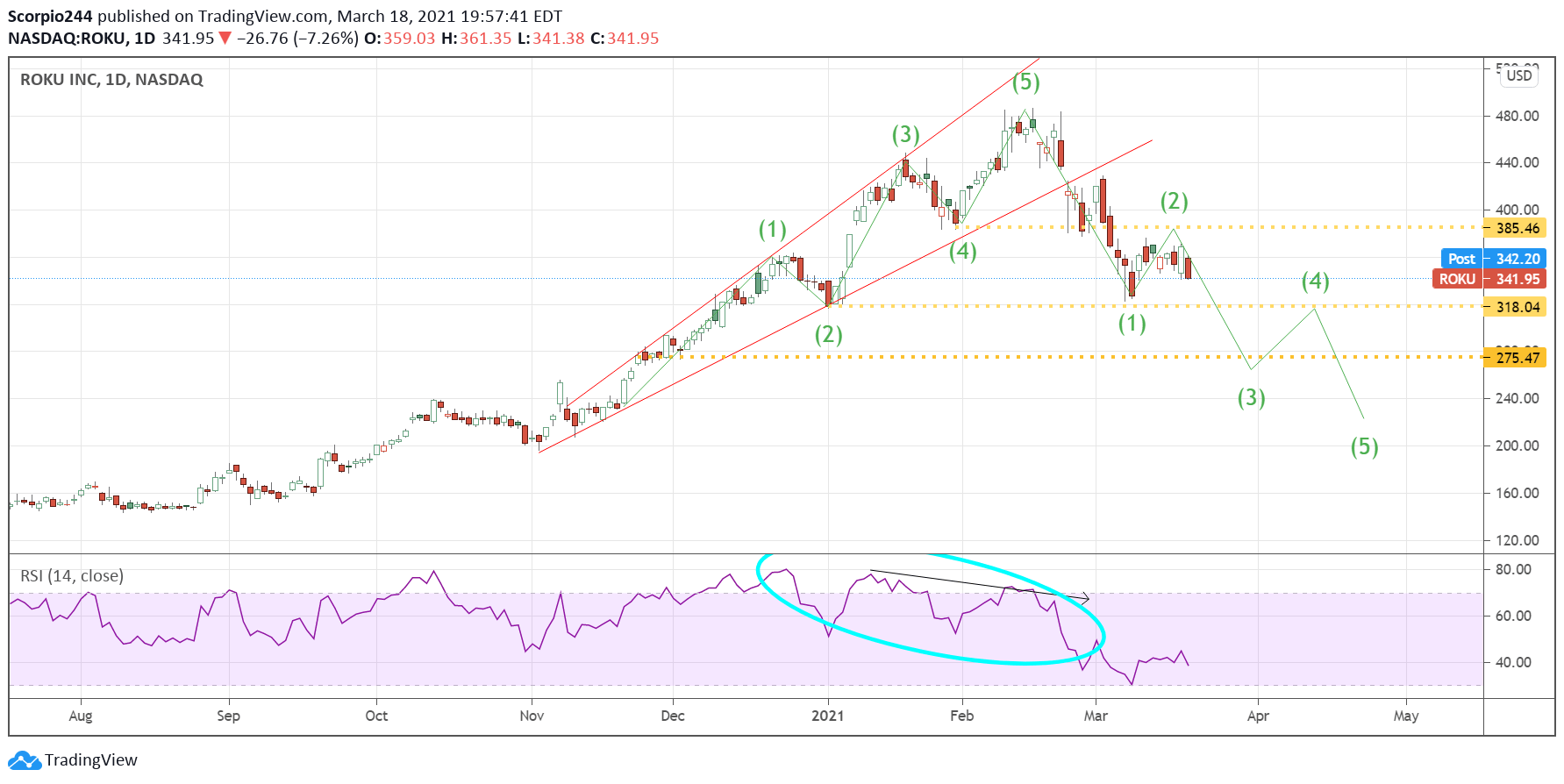Click the green (2) label above March bounce
The height and width of the screenshot is (784, 1564).
click(1174, 202)
